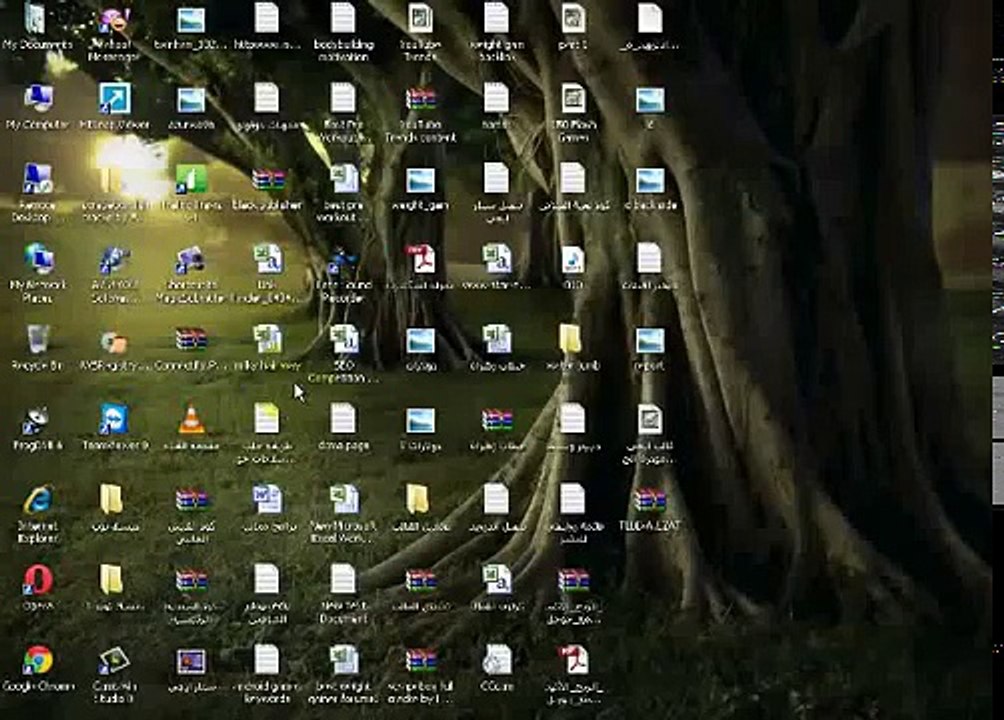Select the 'black publisher' RAR archive

268,179
